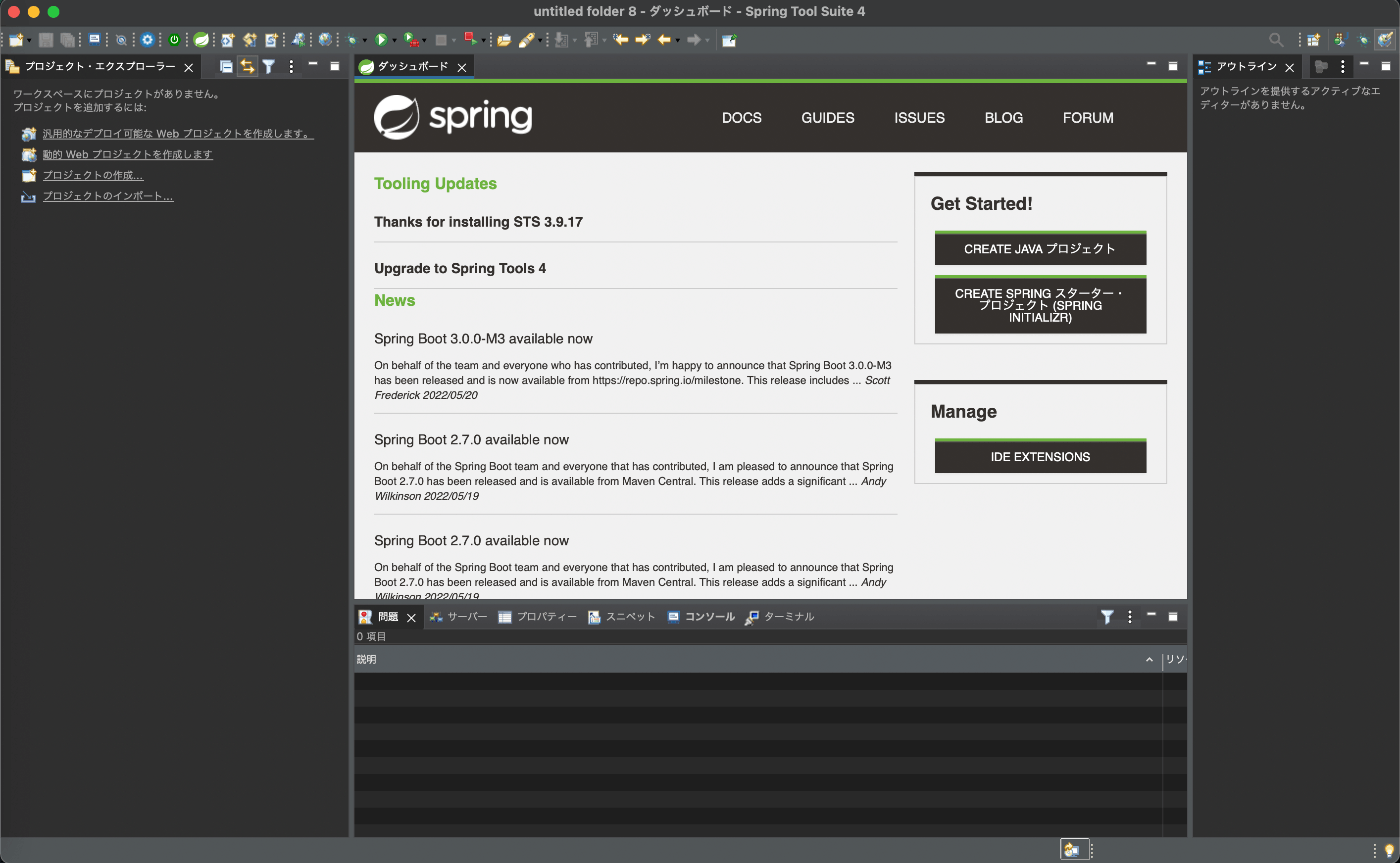Click the Spring logo in dashboard header
The width and height of the screenshot is (1400, 863).
point(453,117)
